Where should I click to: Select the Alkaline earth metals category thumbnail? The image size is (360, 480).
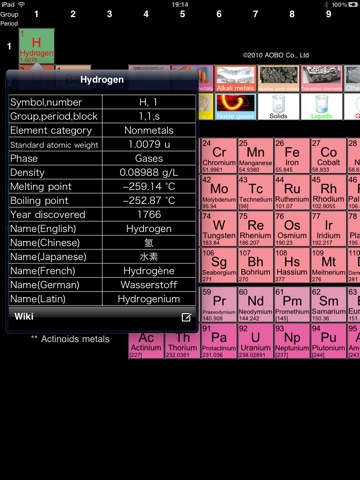(x=278, y=79)
